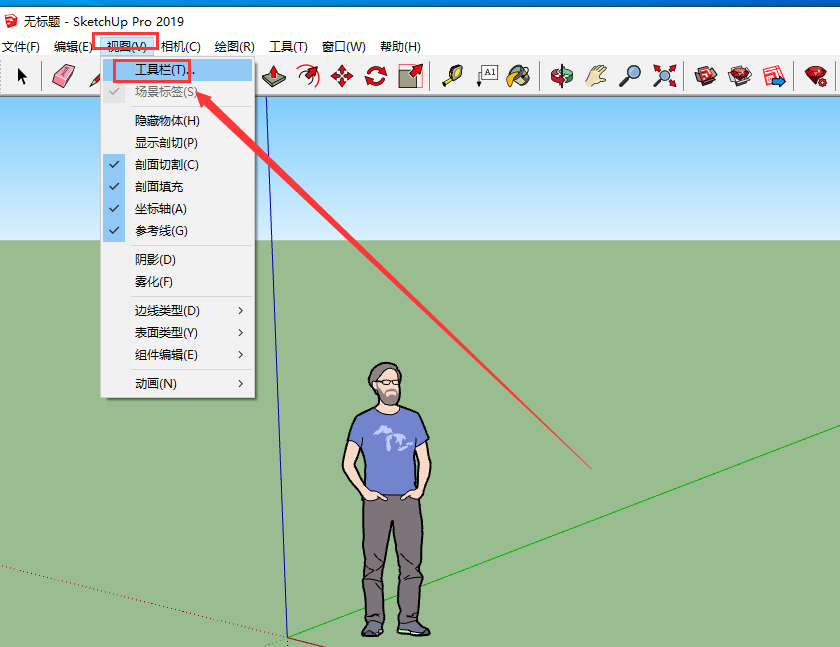The image size is (840, 647).
Task: Toggle 坐标轴 (Axes) visibility
Action: (x=161, y=209)
